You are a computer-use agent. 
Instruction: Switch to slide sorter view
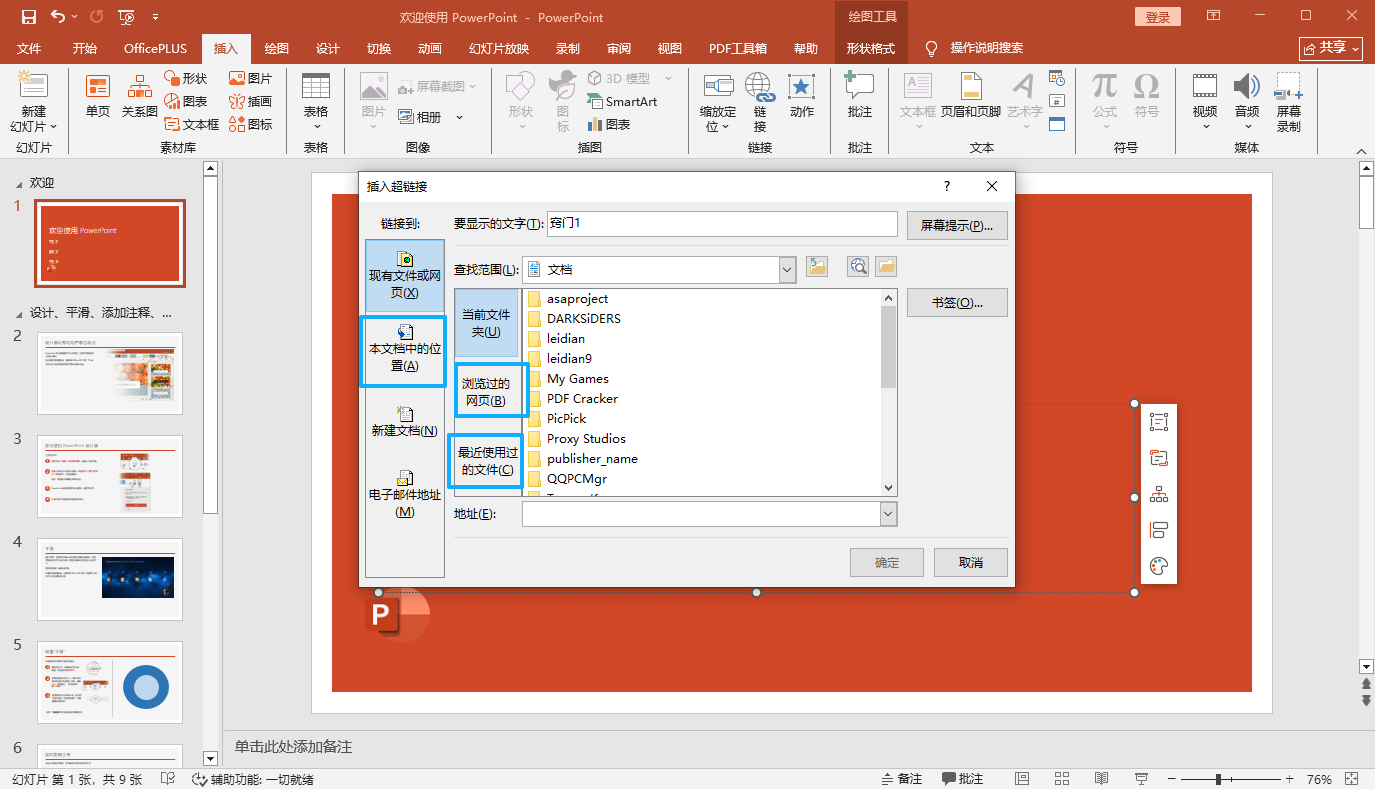click(1062, 779)
